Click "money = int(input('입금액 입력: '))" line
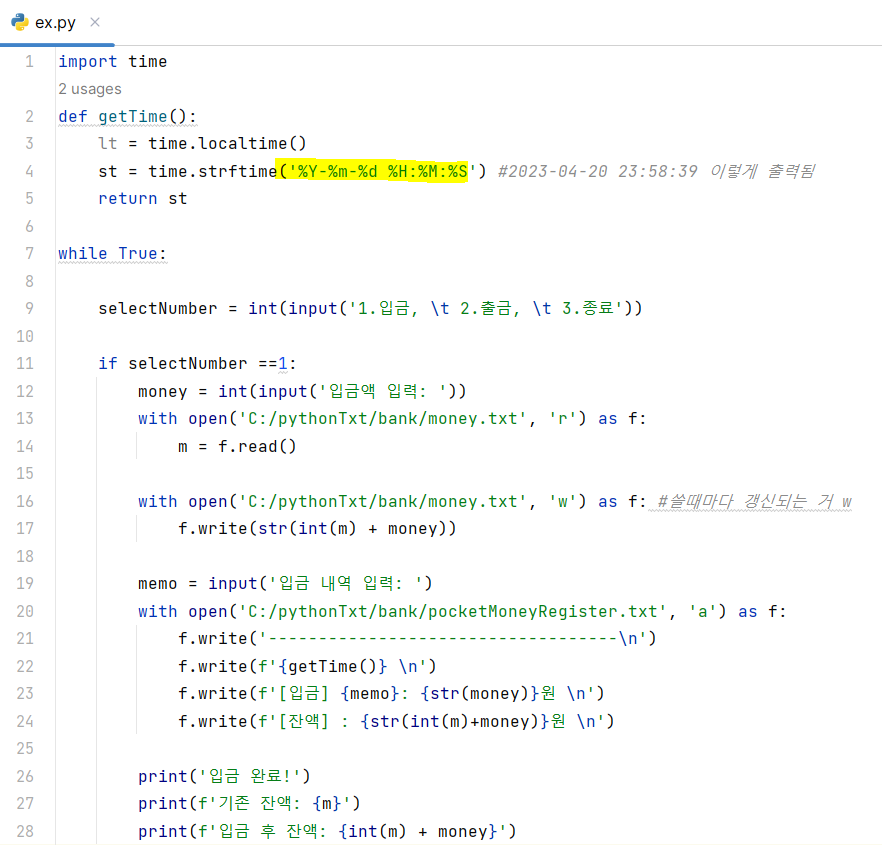Image resolution: width=882 pixels, height=845 pixels. point(302,391)
